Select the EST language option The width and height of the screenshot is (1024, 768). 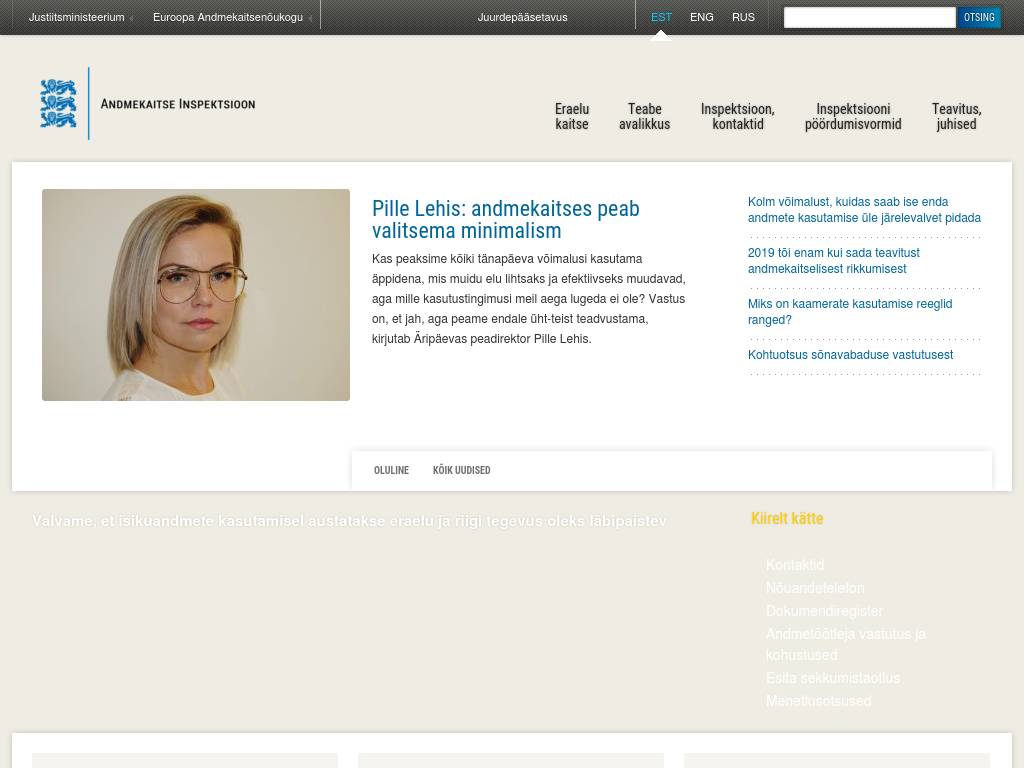tap(661, 18)
